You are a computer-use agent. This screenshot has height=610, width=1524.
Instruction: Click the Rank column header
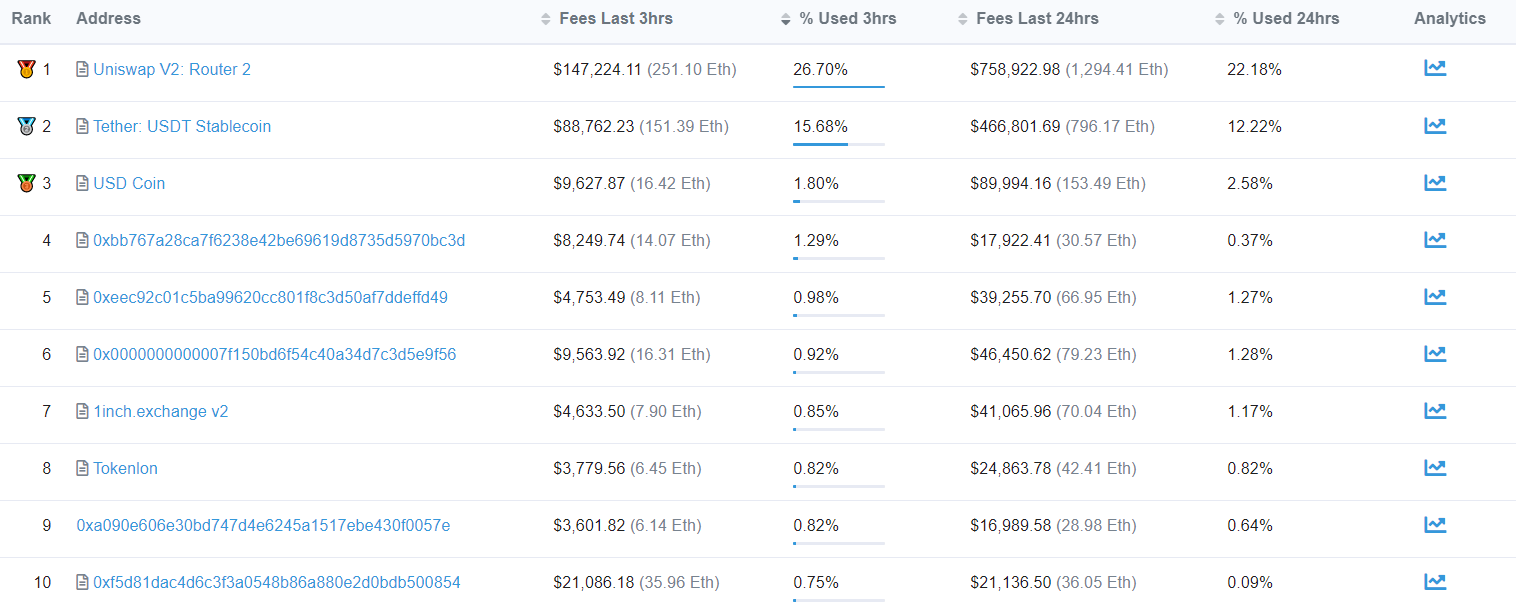pos(31,19)
